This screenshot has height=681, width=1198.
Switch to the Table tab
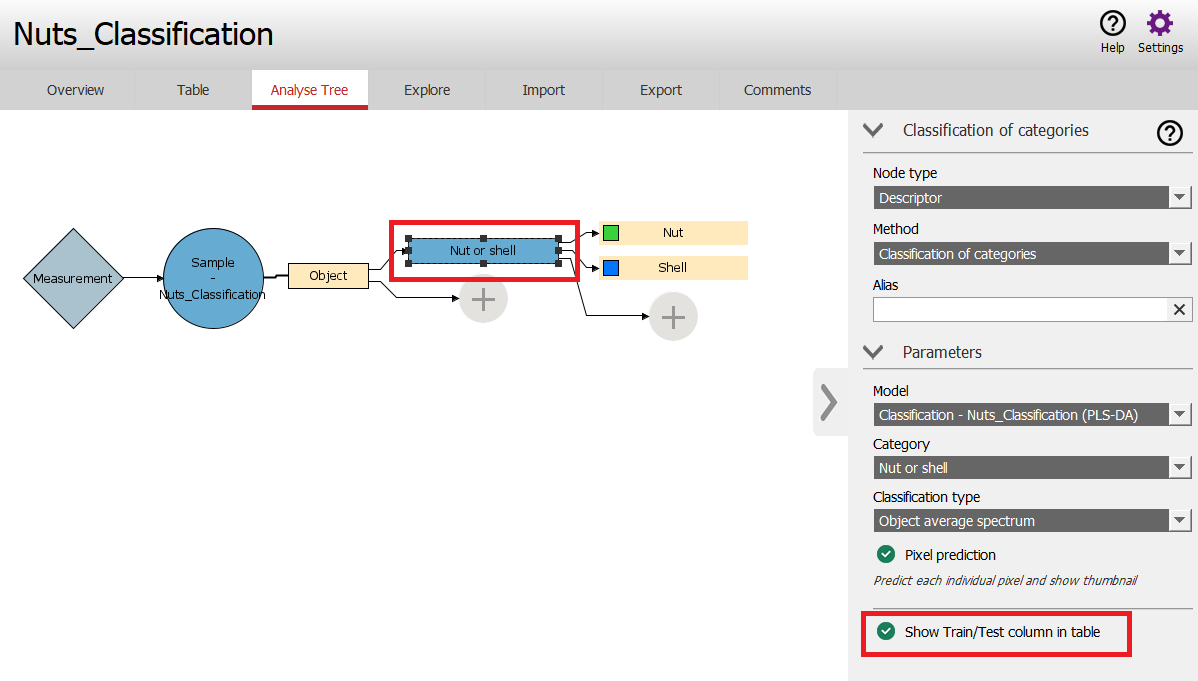pyautogui.click(x=193, y=90)
